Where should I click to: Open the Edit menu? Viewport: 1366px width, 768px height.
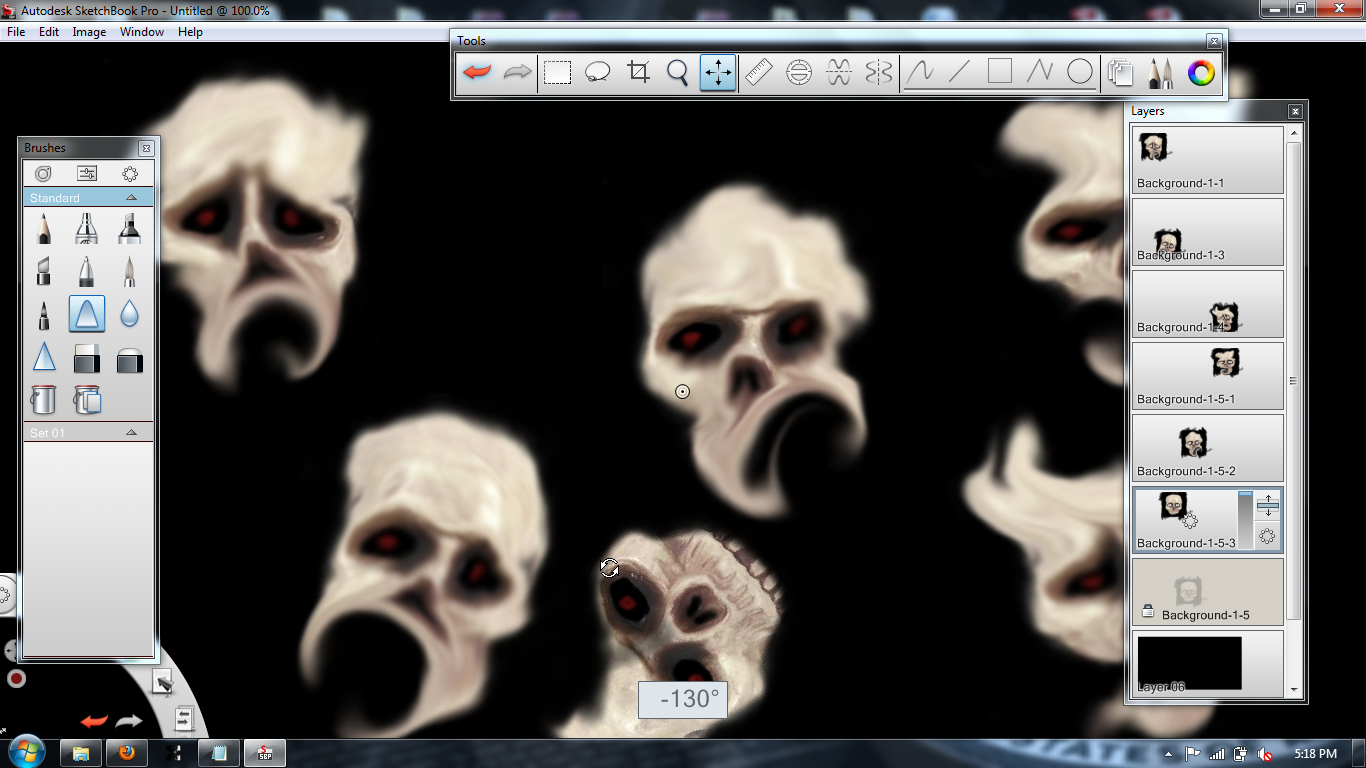pos(49,32)
